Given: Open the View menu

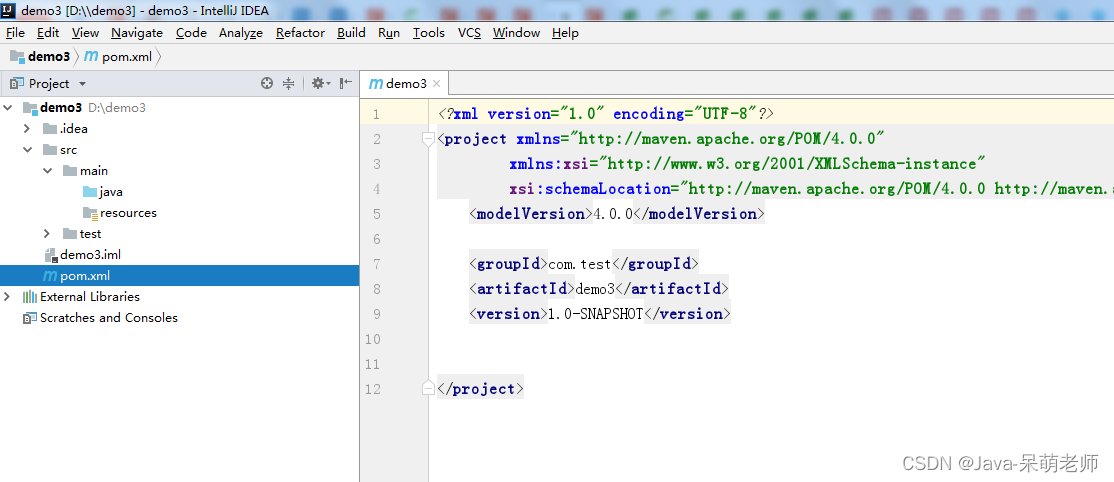Looking at the screenshot, I should click(85, 33).
